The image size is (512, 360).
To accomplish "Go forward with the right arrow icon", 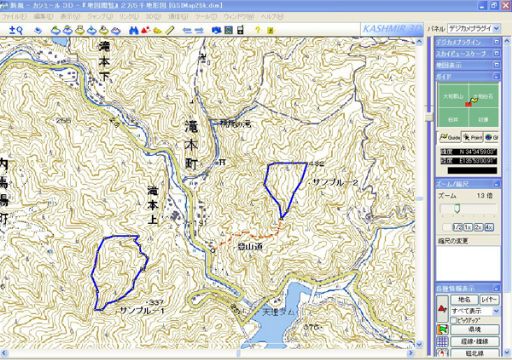I will [199, 31].
